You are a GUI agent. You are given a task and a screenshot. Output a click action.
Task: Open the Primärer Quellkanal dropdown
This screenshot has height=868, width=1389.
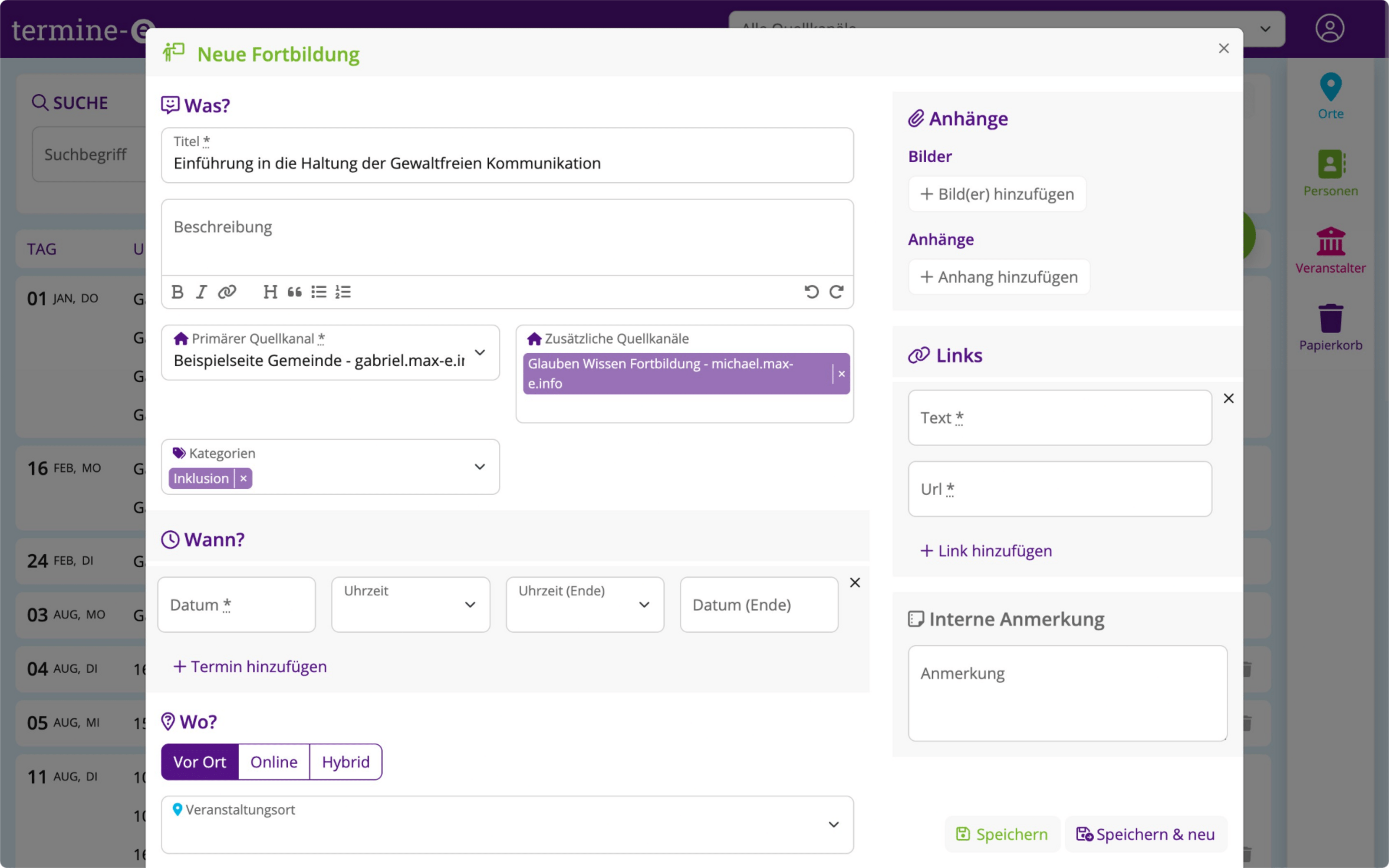(330, 352)
